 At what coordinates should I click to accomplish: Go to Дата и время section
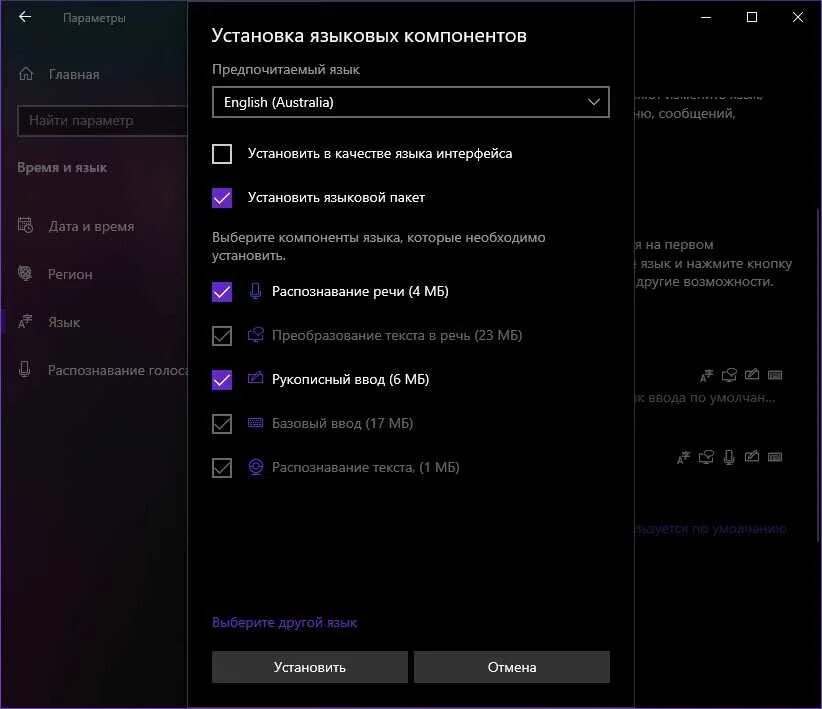point(91,227)
